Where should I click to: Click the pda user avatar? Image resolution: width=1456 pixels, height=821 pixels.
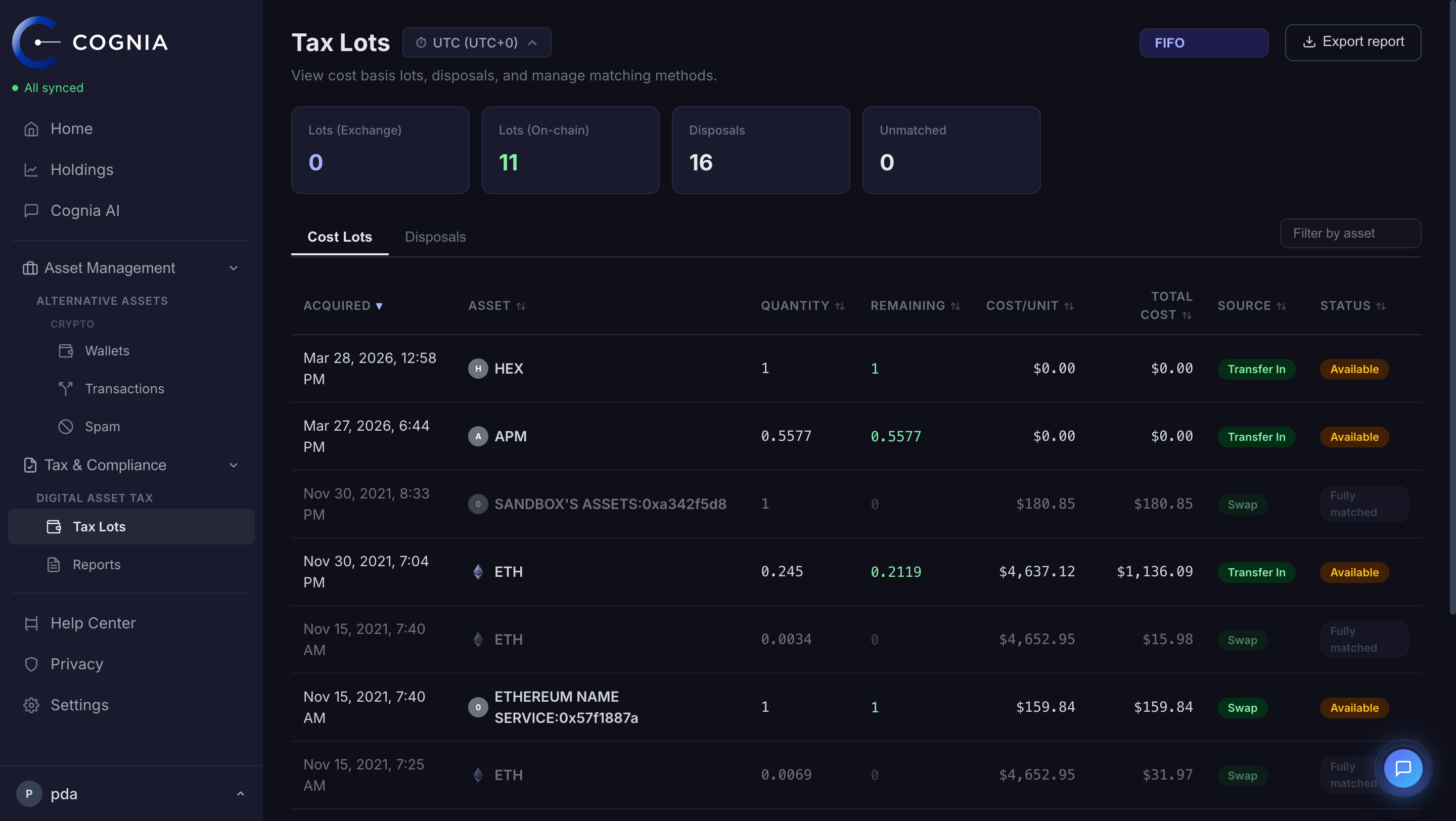point(29,794)
